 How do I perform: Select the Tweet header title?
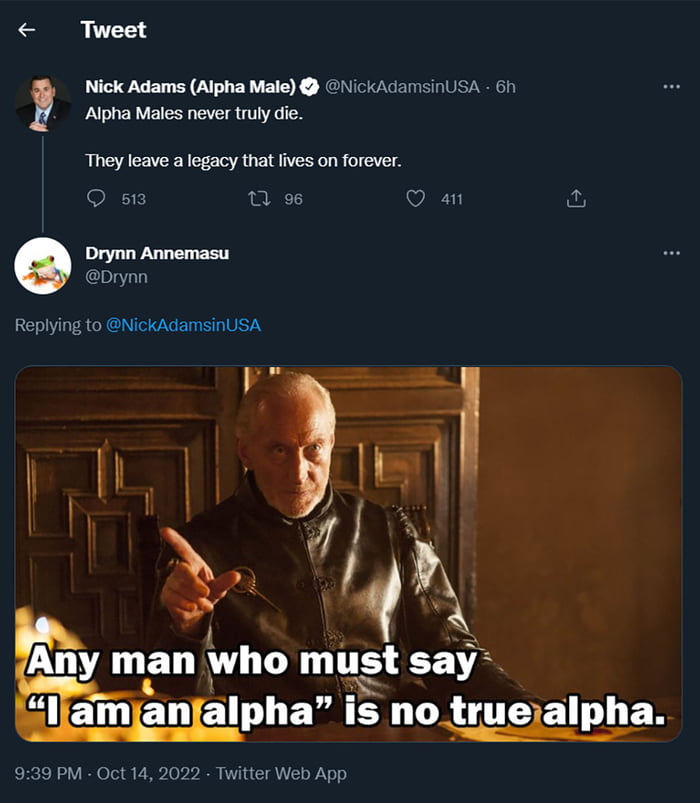click(113, 30)
